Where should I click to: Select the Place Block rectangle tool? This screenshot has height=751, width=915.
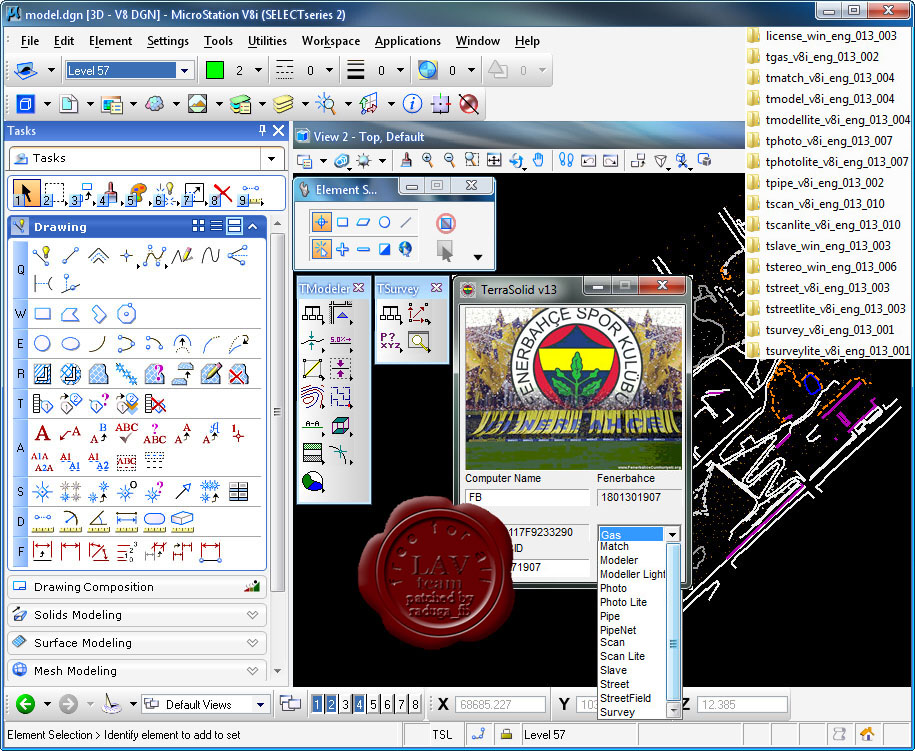pyautogui.click(x=43, y=314)
